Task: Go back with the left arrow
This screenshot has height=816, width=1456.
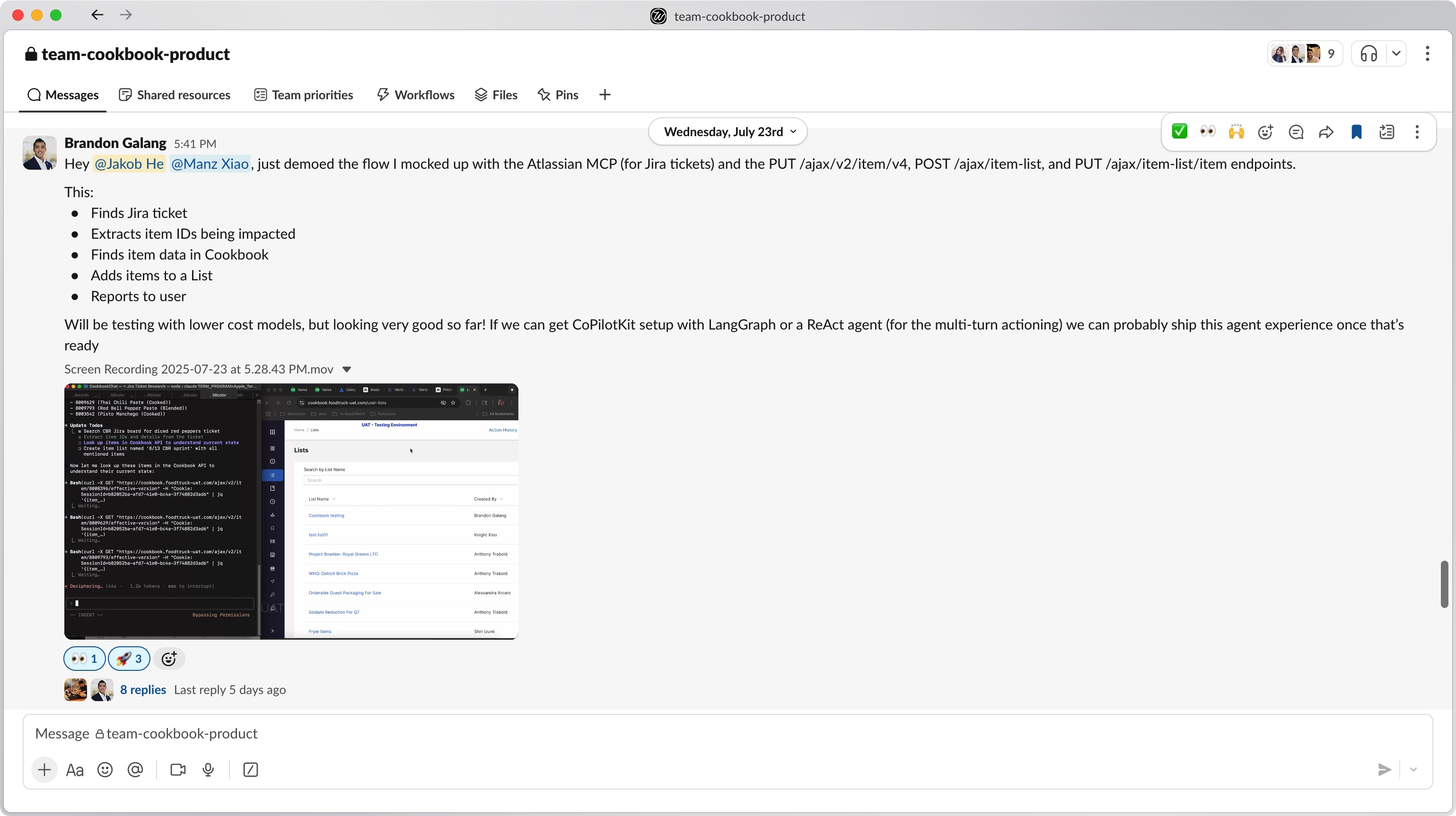Action: [97, 15]
